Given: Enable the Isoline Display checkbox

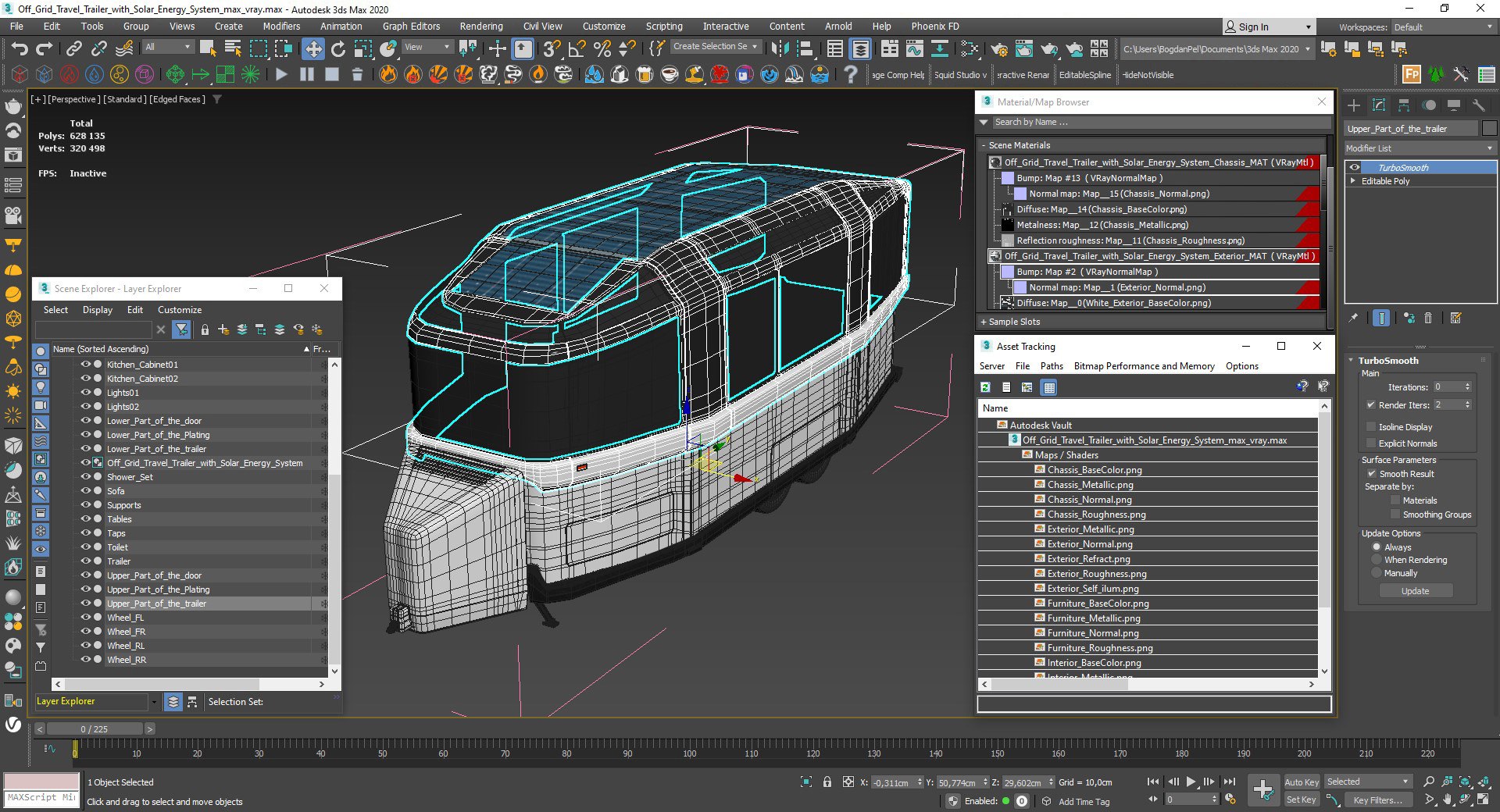Looking at the screenshot, I should tap(1371, 427).
